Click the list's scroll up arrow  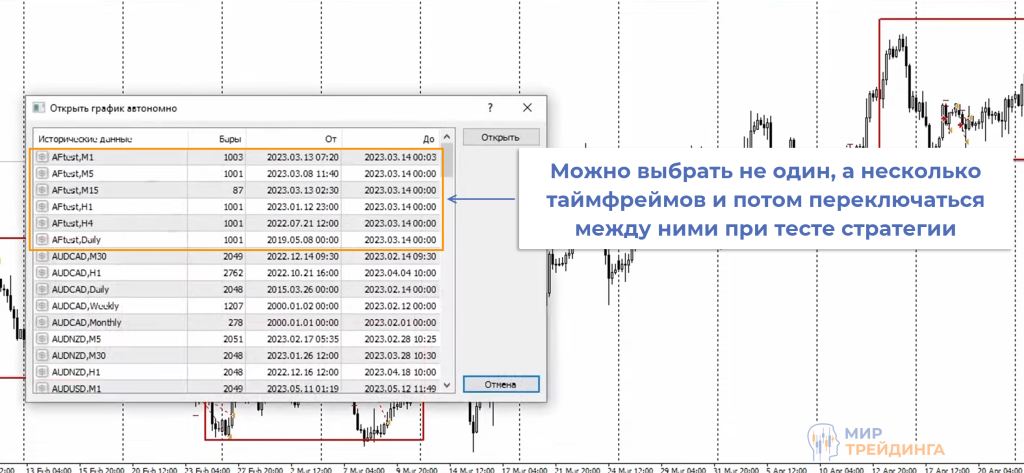point(447,137)
